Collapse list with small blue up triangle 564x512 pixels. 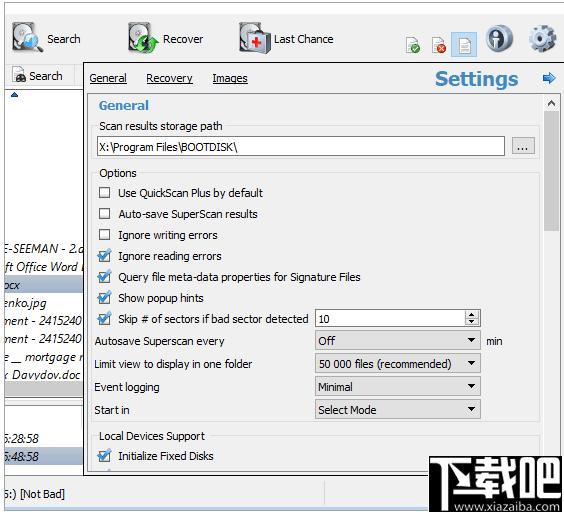[14, 95]
